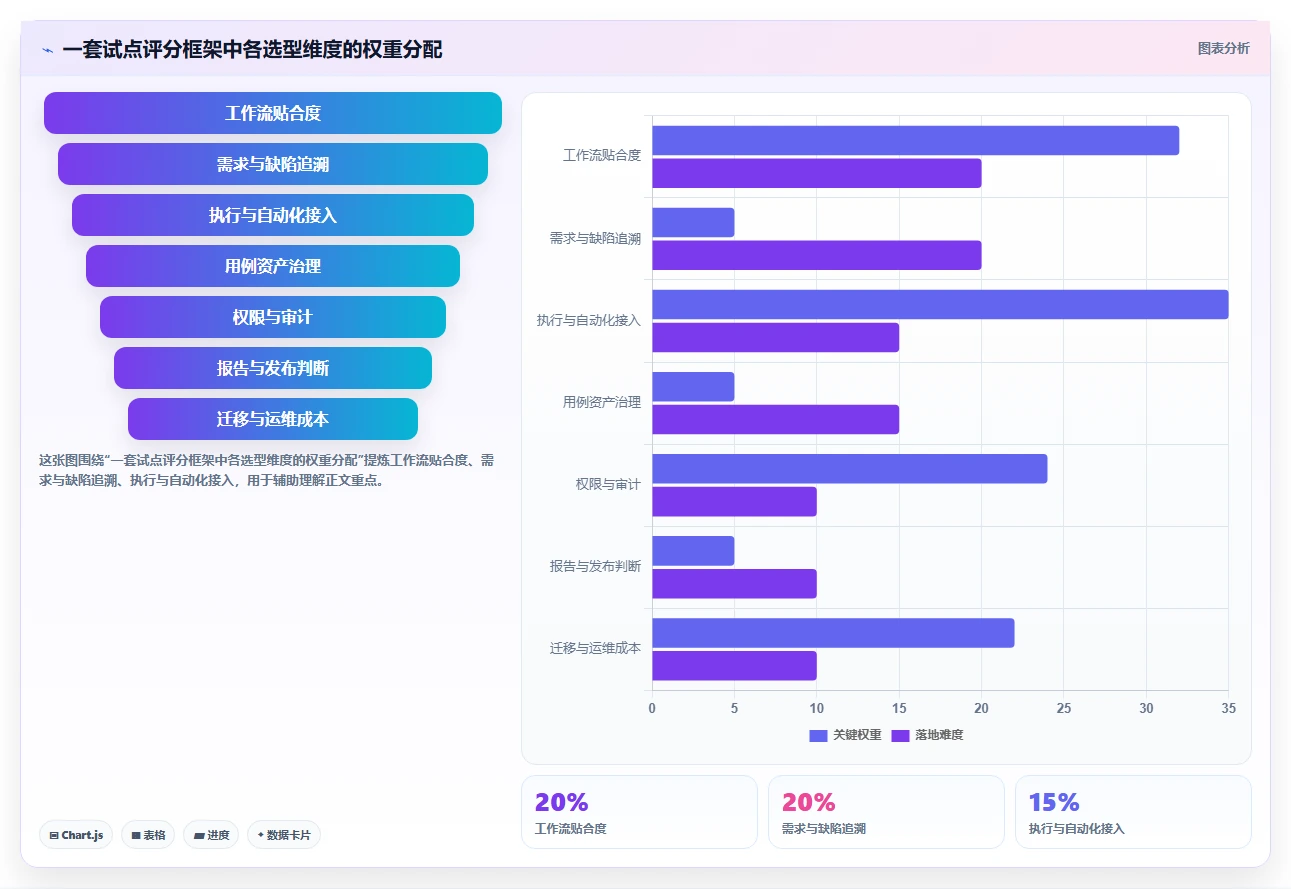Click the 落地难度 bar for 执行与自动化接入
Viewport: 1291px width, 889px height.
[776, 337]
